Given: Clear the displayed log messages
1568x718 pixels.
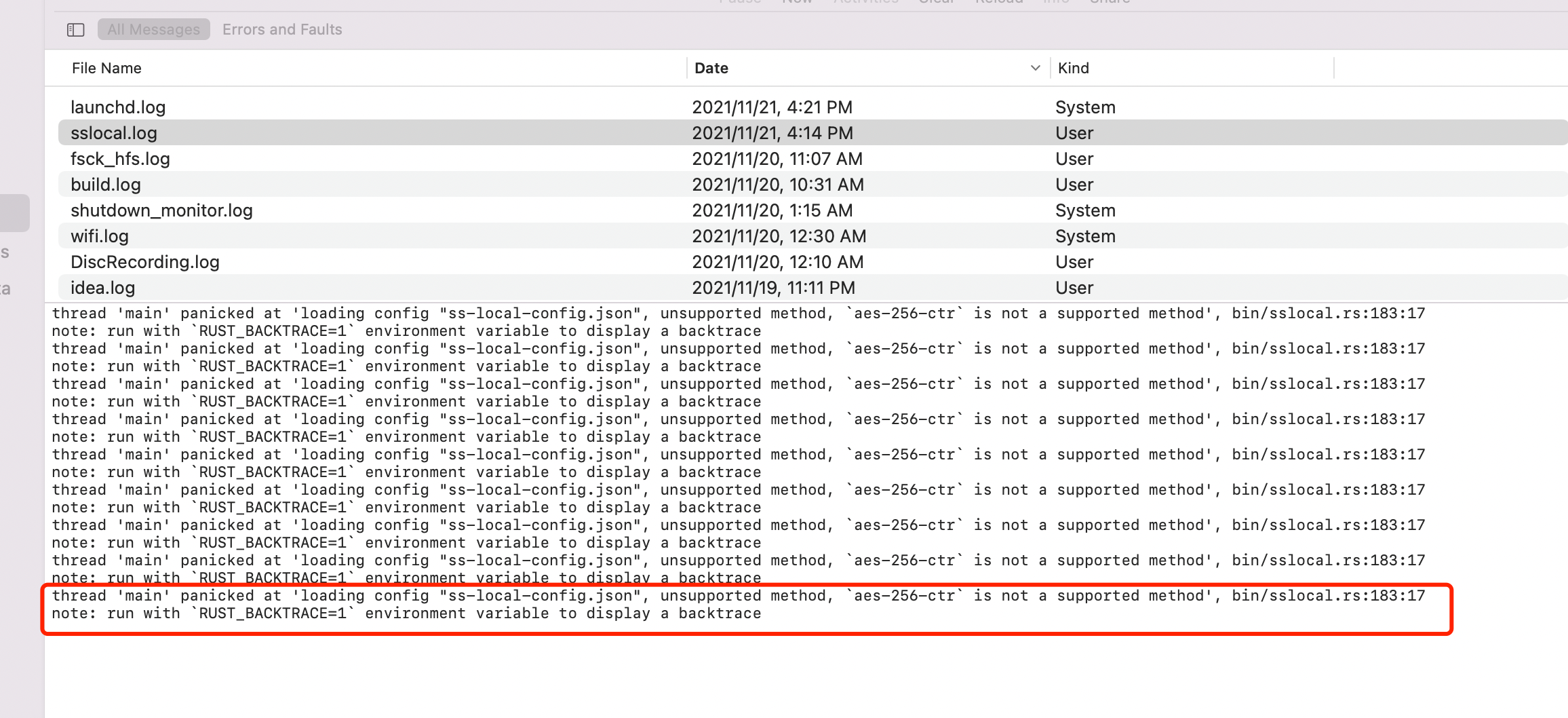Looking at the screenshot, I should point(936,3).
